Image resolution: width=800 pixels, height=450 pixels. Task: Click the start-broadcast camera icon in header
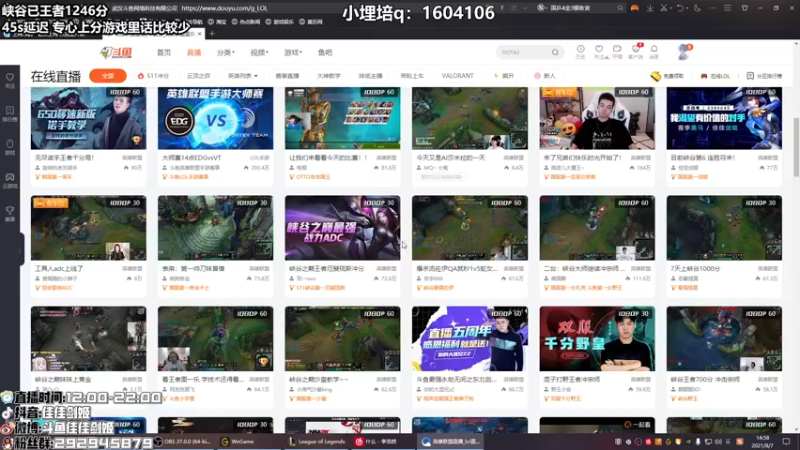click(x=617, y=49)
